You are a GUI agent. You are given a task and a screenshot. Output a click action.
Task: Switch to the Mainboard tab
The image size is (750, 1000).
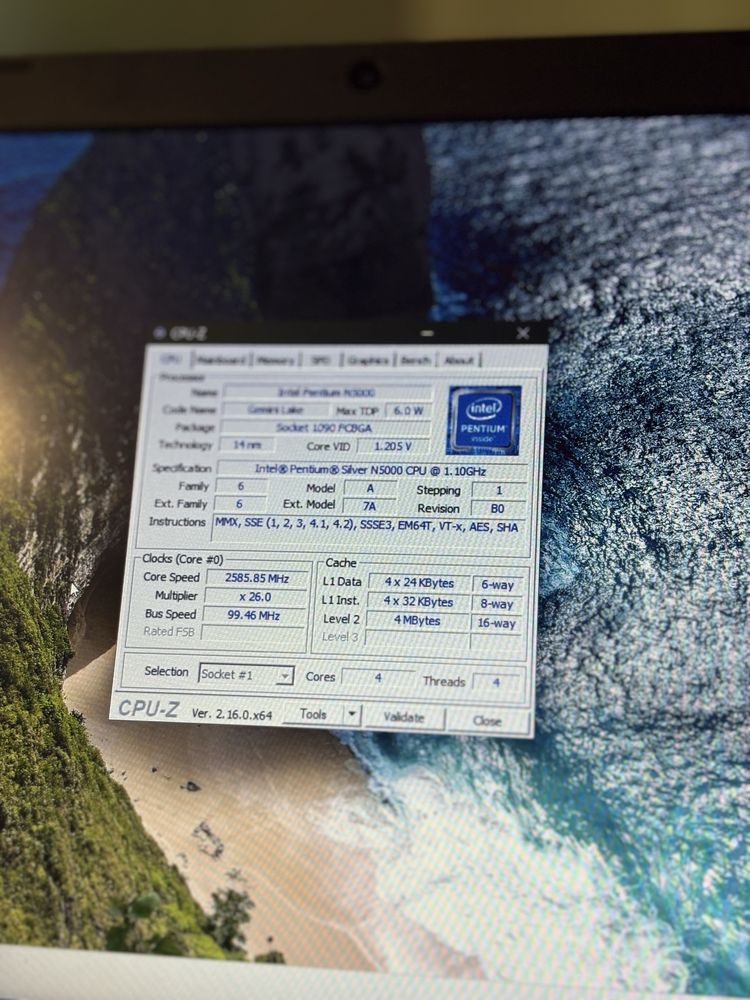click(x=220, y=360)
